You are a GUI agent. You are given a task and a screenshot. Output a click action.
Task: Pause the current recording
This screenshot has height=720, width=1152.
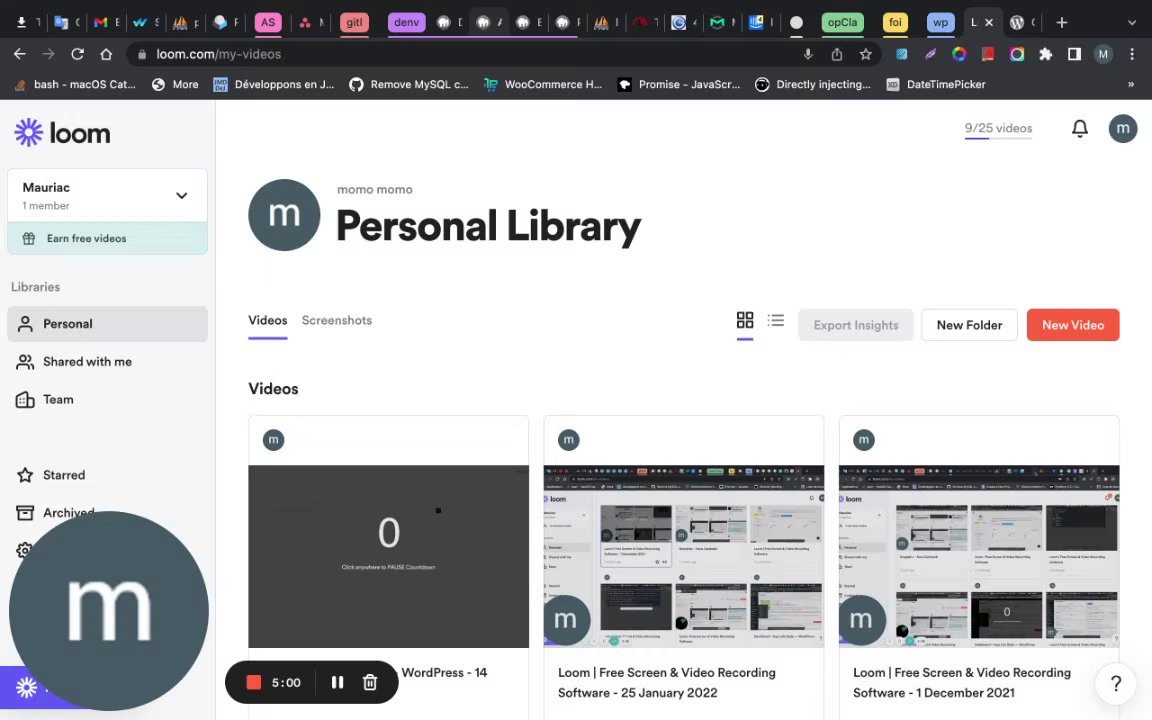pos(337,683)
